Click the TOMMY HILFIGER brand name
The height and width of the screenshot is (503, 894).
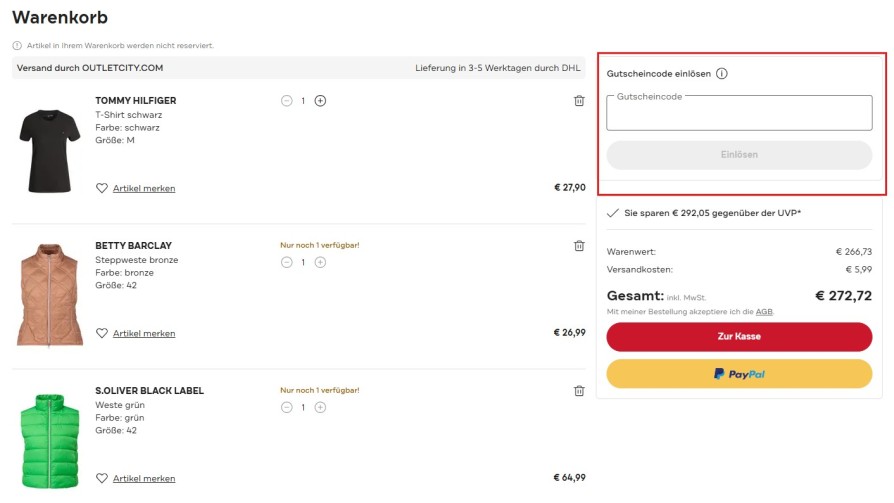tap(136, 100)
